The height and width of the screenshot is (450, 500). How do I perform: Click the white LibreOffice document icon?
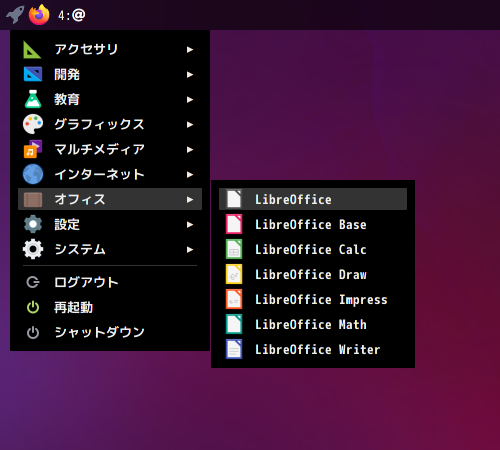coord(234,199)
